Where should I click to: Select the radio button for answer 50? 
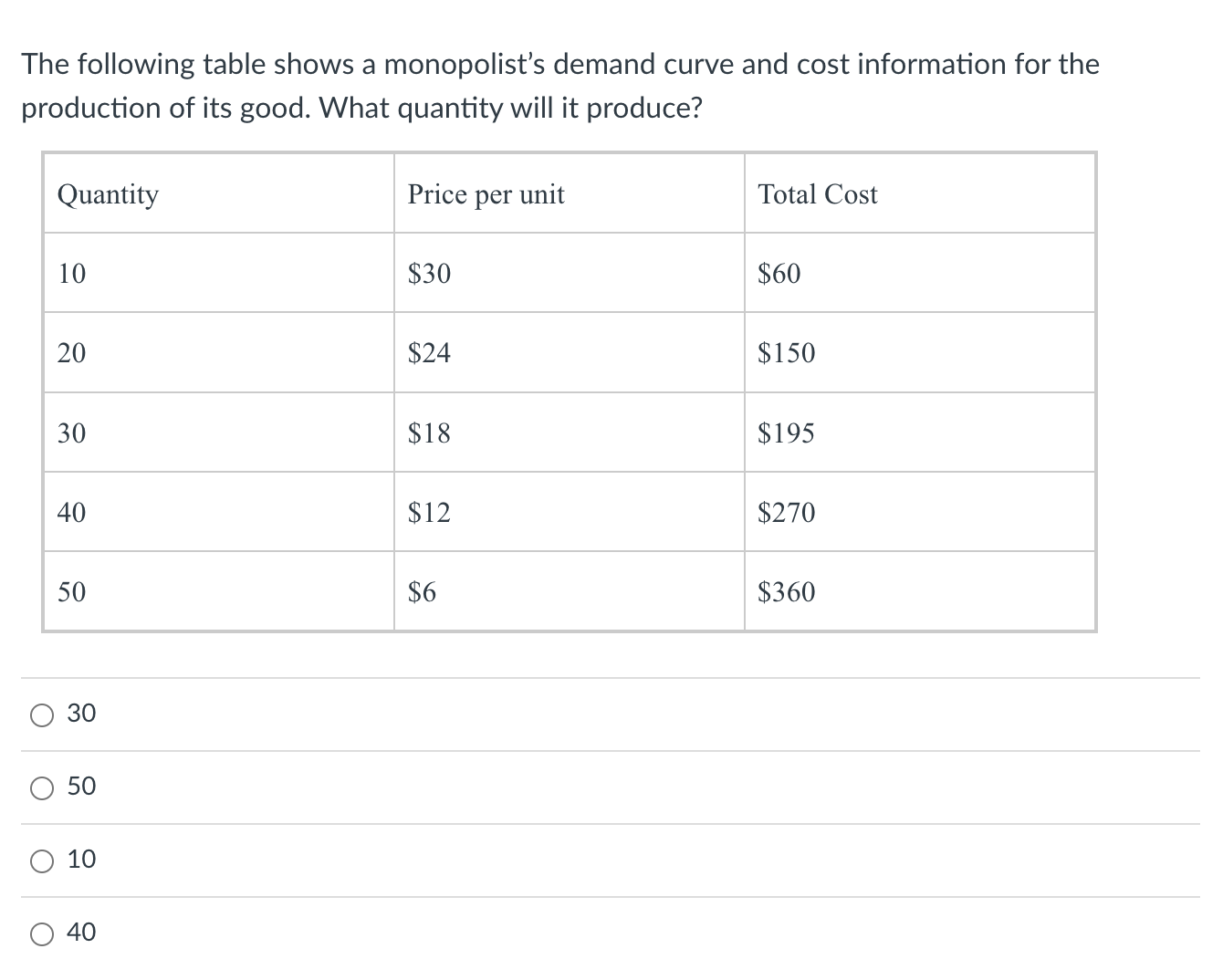pyautogui.click(x=40, y=787)
